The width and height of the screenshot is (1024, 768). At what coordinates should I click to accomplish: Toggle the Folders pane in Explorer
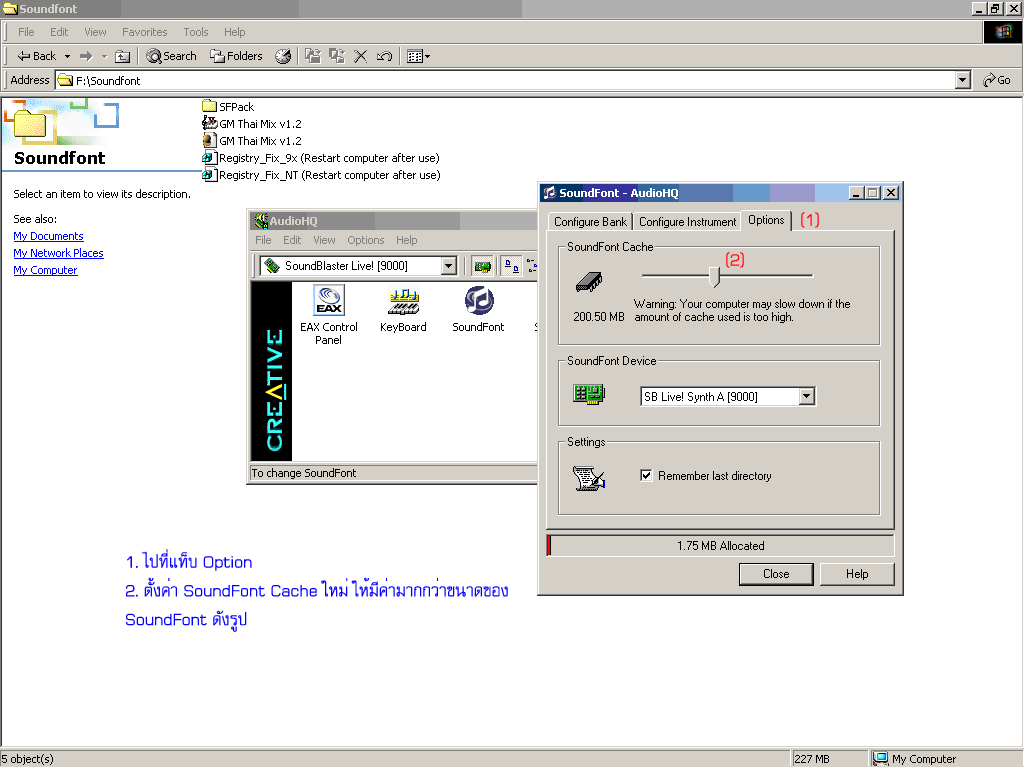point(236,56)
